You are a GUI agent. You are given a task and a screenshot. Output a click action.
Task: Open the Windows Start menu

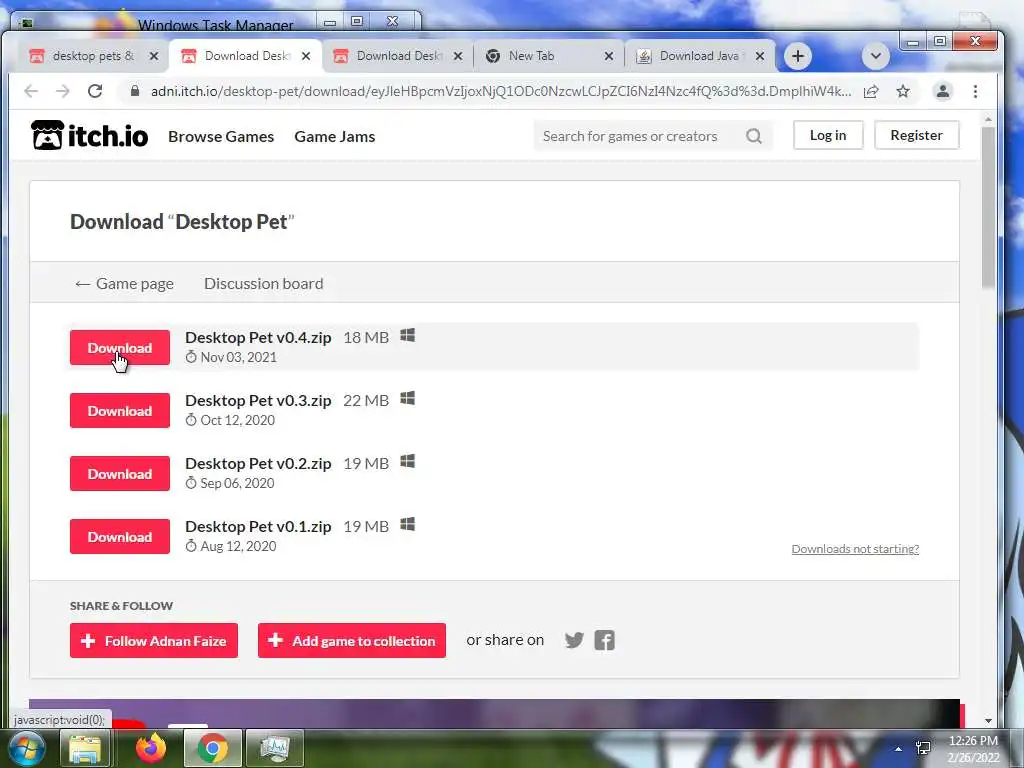25,749
